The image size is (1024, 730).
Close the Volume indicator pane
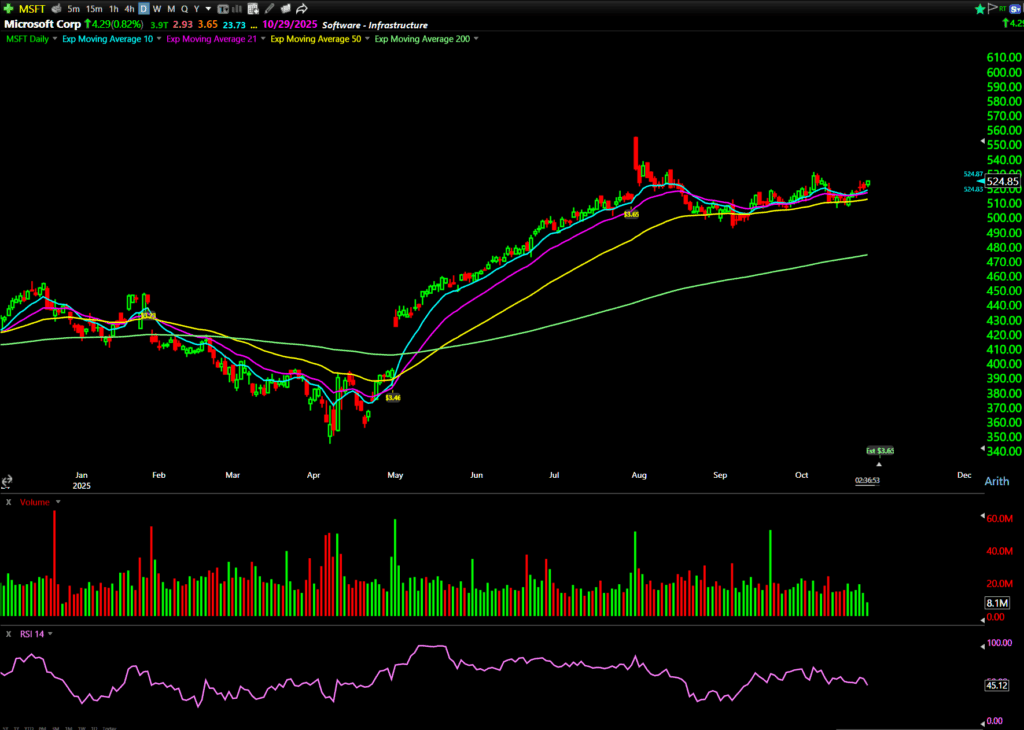[x=8, y=502]
